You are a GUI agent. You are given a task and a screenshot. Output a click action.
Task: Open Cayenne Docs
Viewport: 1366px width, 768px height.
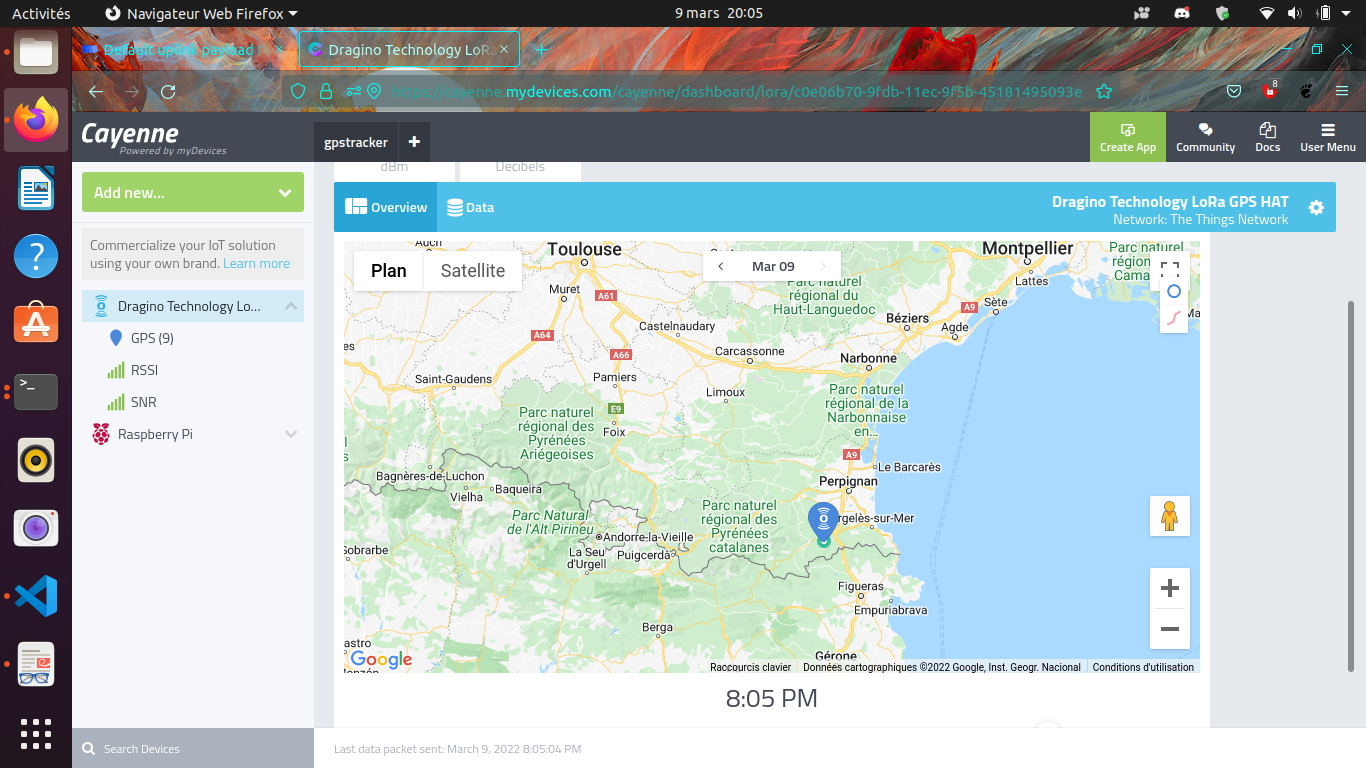pyautogui.click(x=1267, y=137)
